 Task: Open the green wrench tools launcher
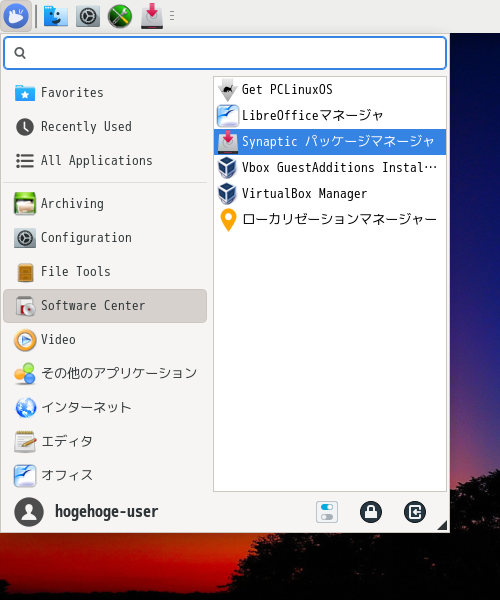click(120, 16)
